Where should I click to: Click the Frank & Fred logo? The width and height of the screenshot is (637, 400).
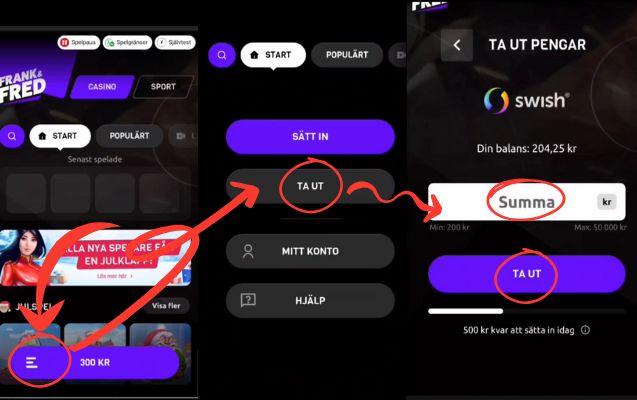[22, 86]
